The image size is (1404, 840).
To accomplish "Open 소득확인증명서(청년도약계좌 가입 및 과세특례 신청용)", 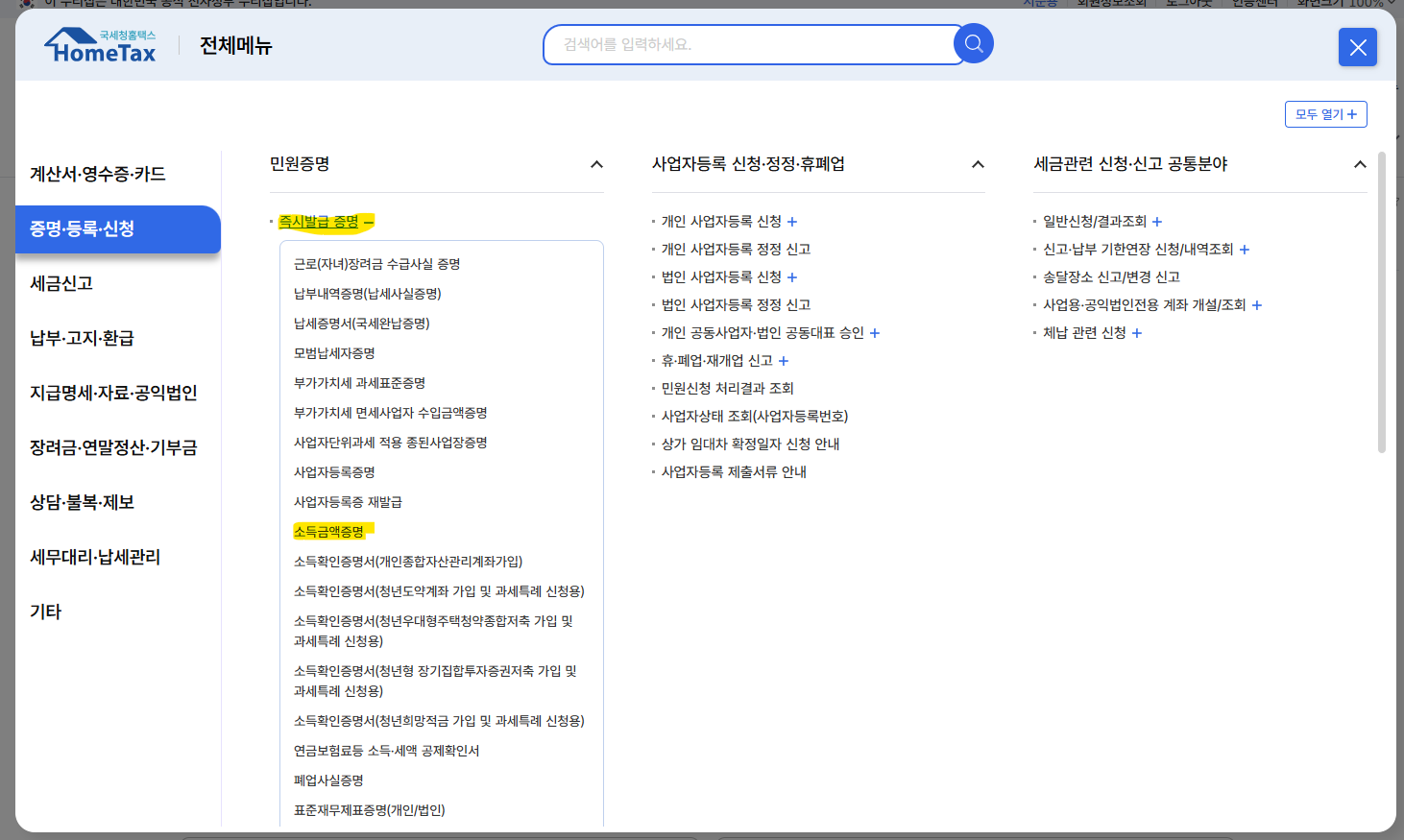I will [439, 591].
